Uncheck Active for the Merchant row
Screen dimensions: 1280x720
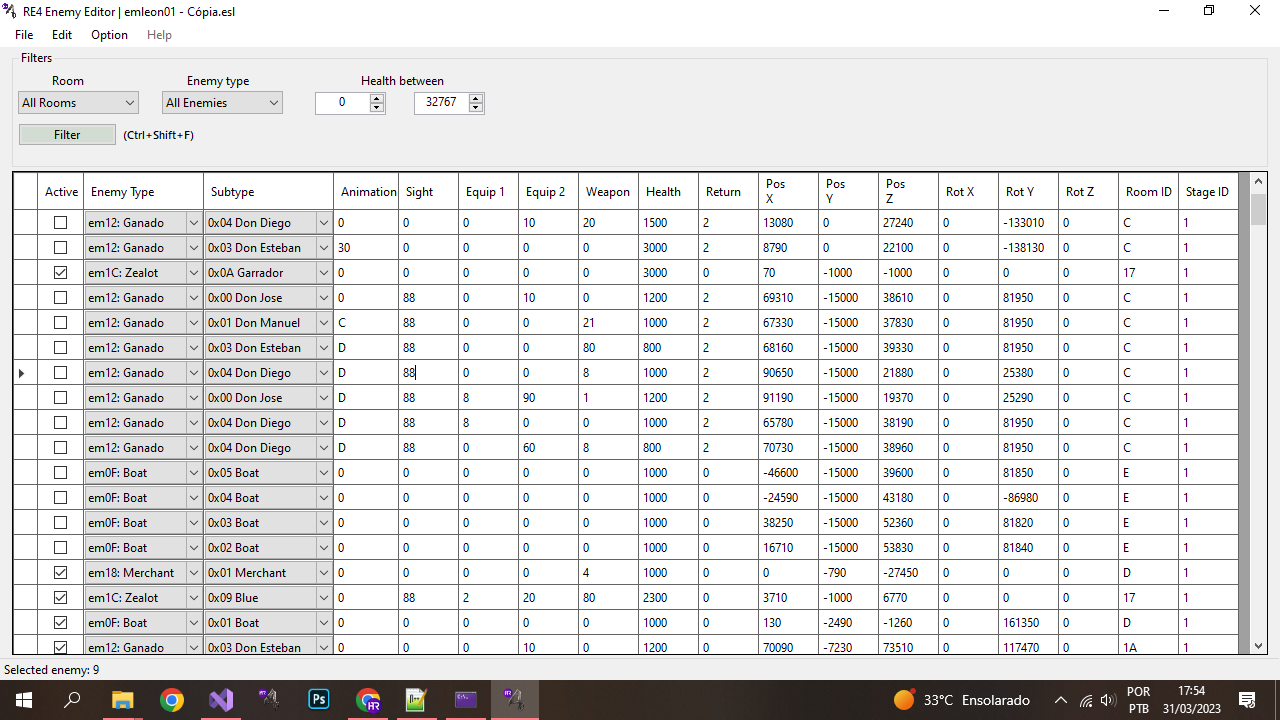[61, 572]
